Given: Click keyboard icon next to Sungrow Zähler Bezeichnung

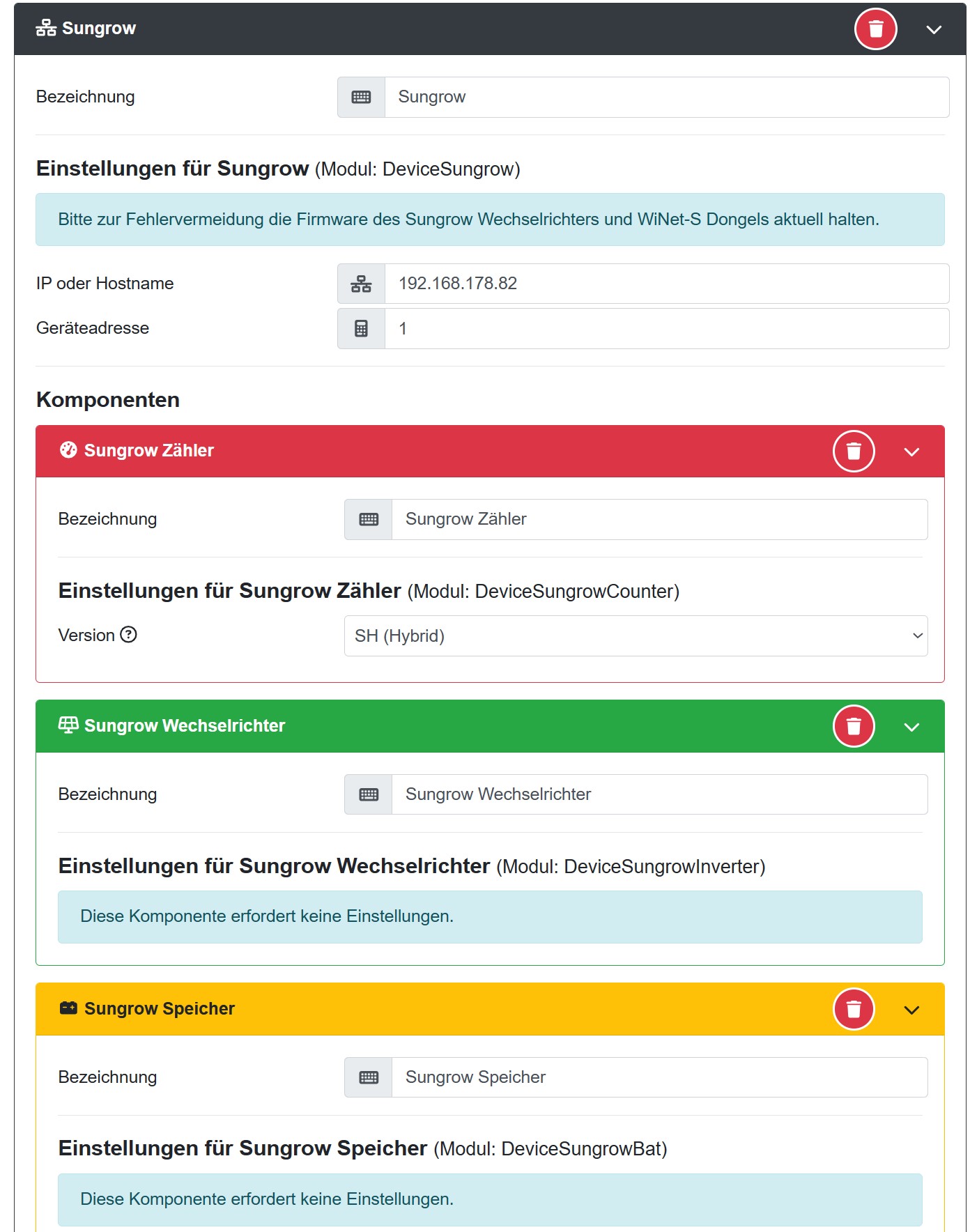Looking at the screenshot, I should [369, 519].
